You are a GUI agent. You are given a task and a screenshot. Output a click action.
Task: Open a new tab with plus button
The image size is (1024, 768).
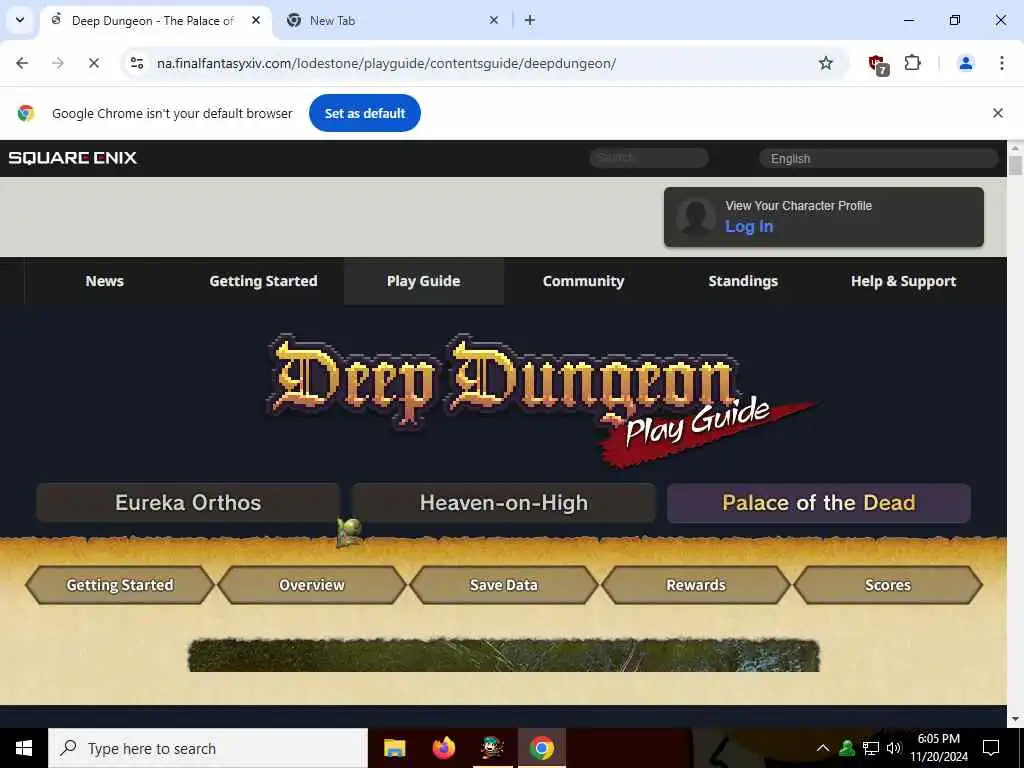(x=530, y=20)
